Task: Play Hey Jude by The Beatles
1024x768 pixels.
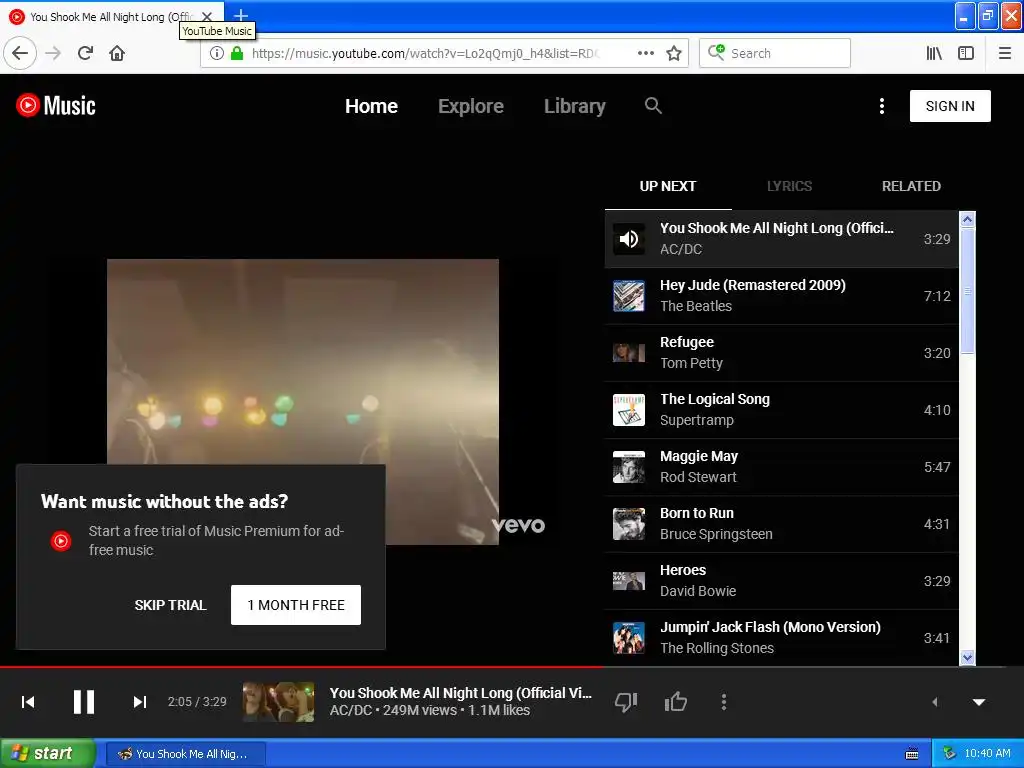Action: [781, 296]
